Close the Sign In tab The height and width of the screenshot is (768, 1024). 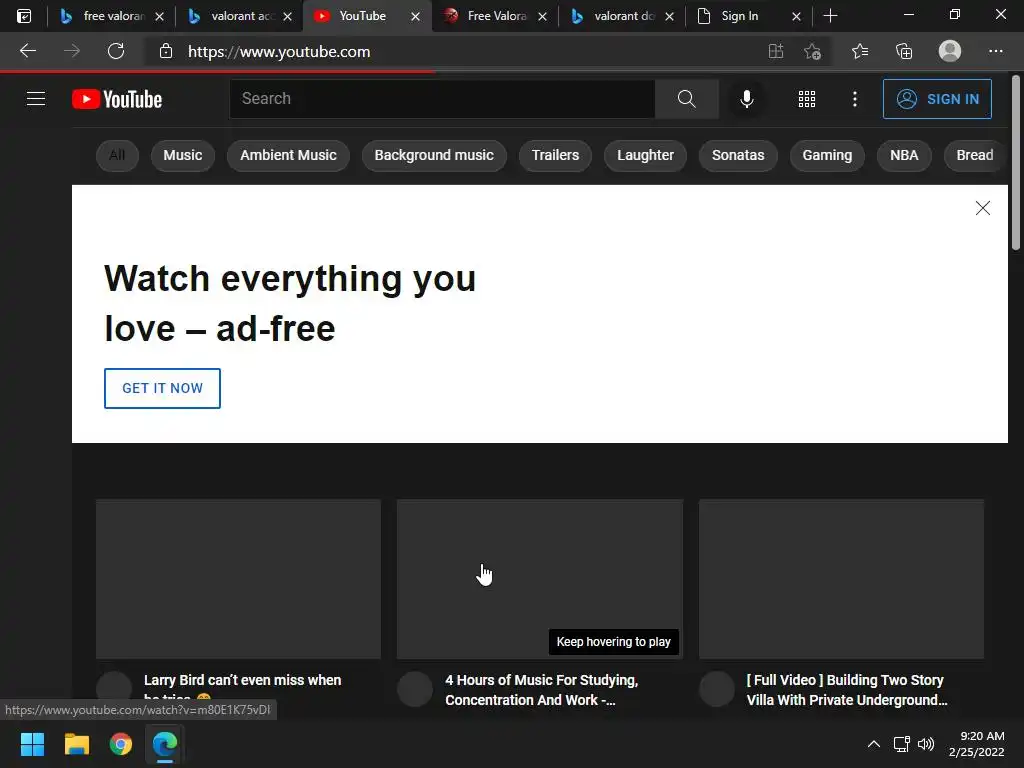pyautogui.click(x=796, y=16)
